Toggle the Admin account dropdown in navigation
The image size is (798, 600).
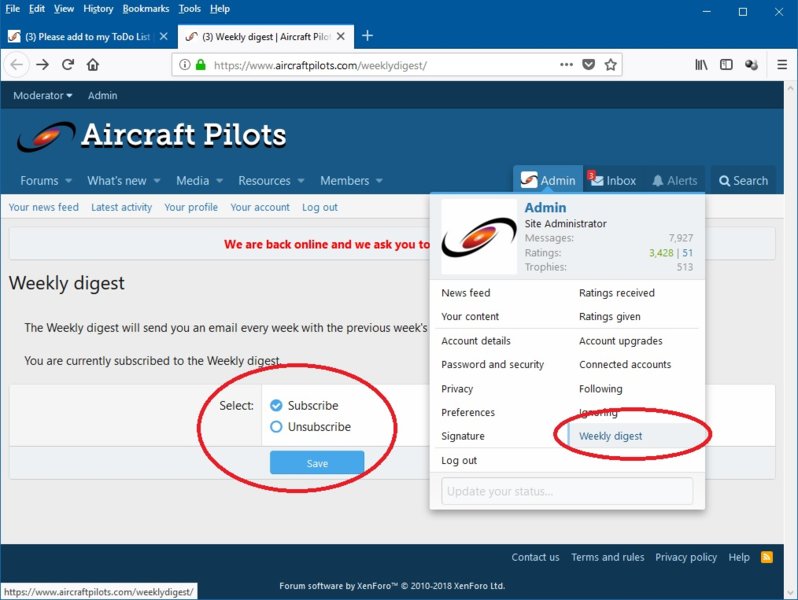(x=548, y=180)
